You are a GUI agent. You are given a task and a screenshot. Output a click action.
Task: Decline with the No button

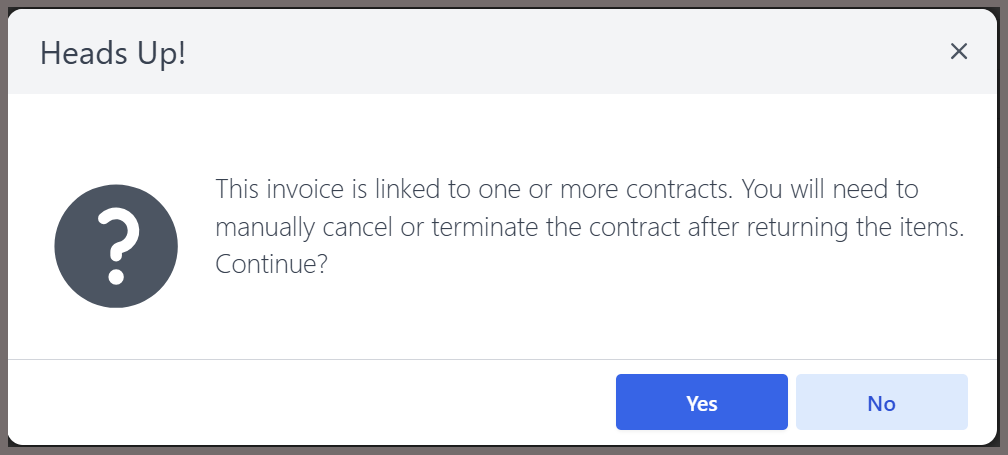pos(881,402)
